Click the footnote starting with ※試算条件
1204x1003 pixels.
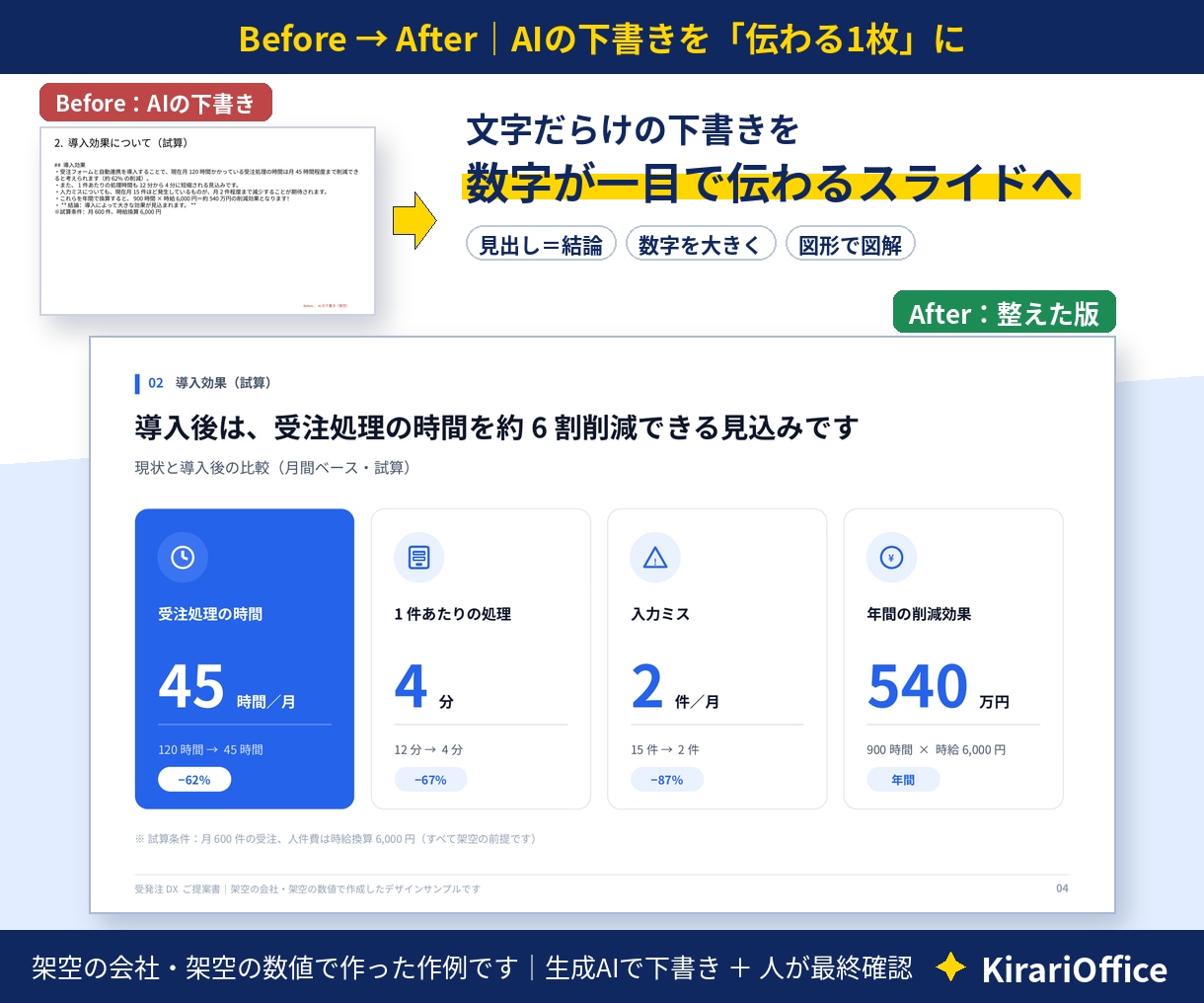[336, 839]
